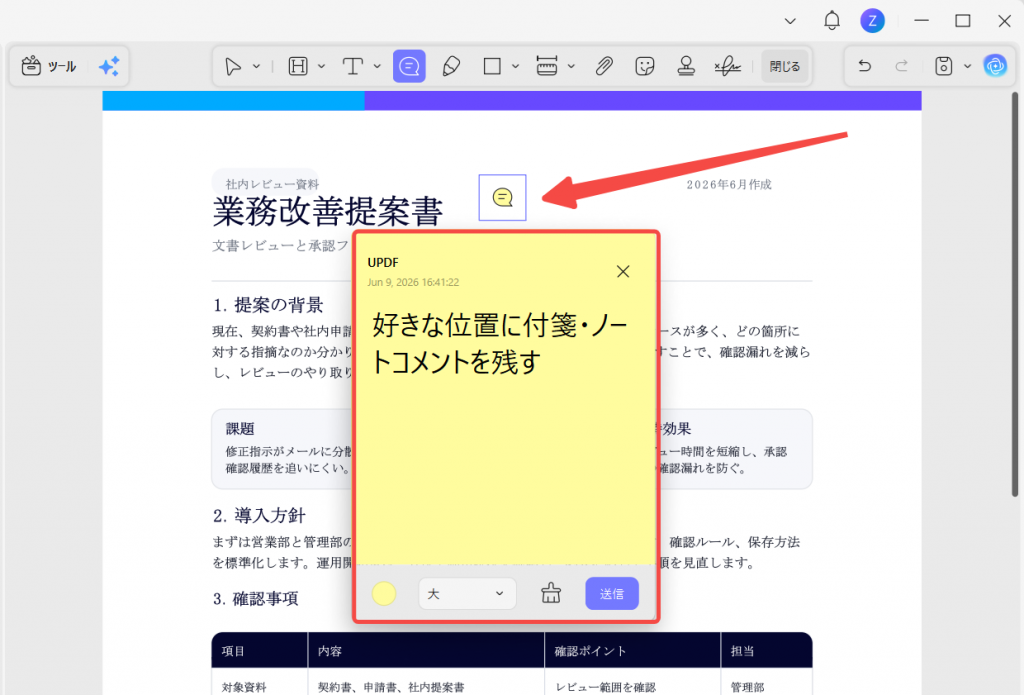Screen dimensions: 1024x695
Task: Click the 3. 確認事項 heading
Action: click(256, 599)
